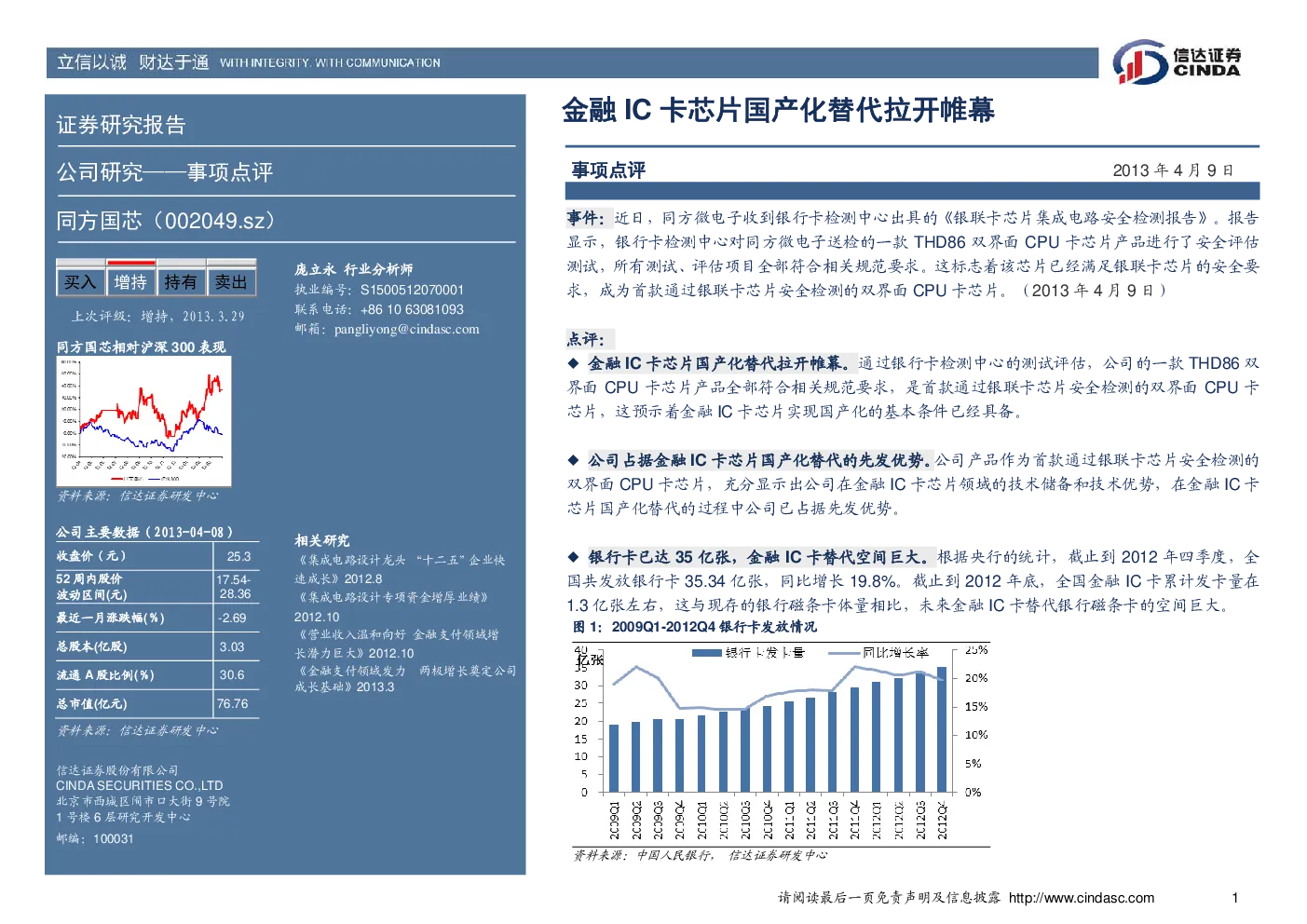Open the pangliyong@cindasc.com email address
Screen dimensions: 1307x924
coord(407,329)
